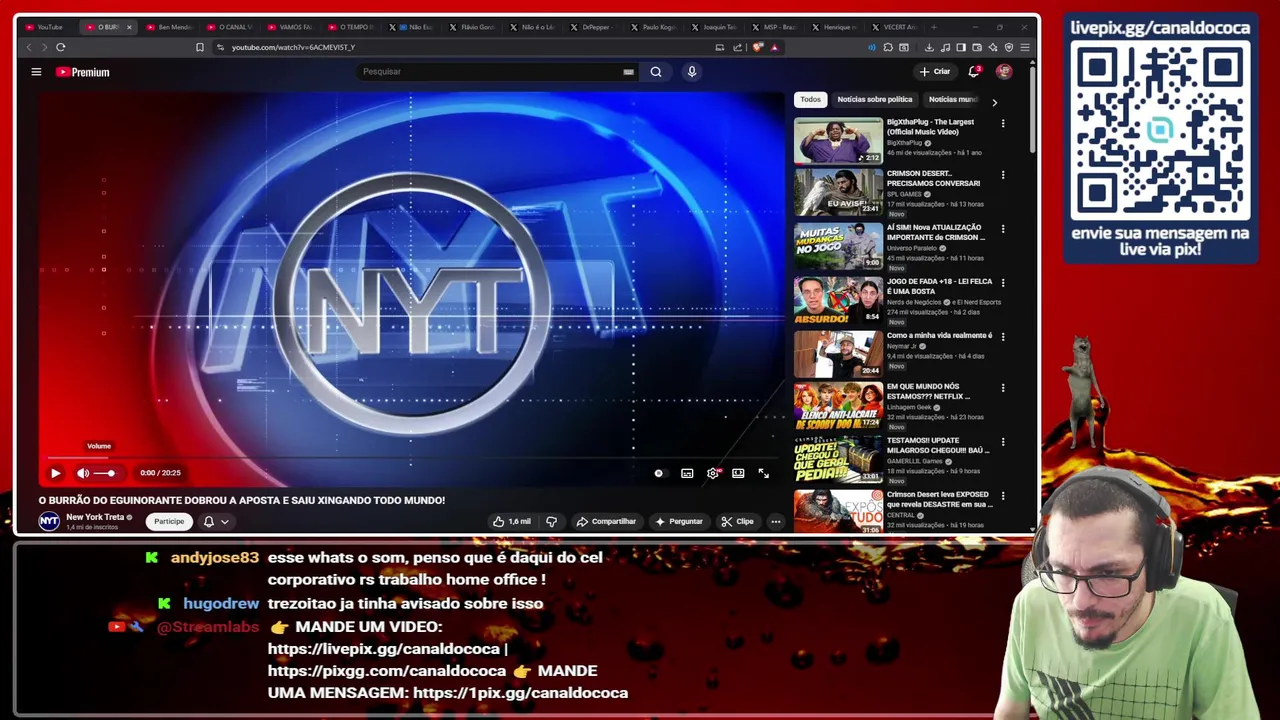This screenshot has height=720, width=1280.
Task: Click the youtube.com address bar URL
Action: [293, 47]
